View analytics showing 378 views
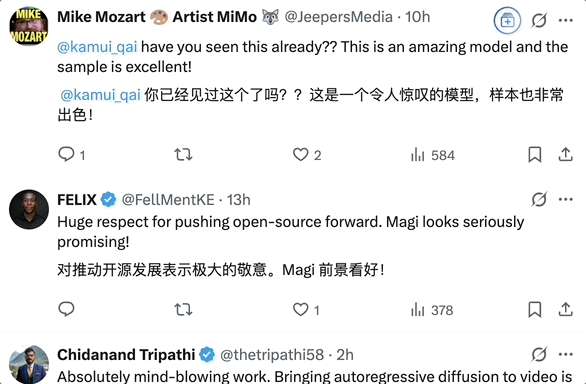Screen dimensions: 586x384 pyautogui.click(x=432, y=310)
